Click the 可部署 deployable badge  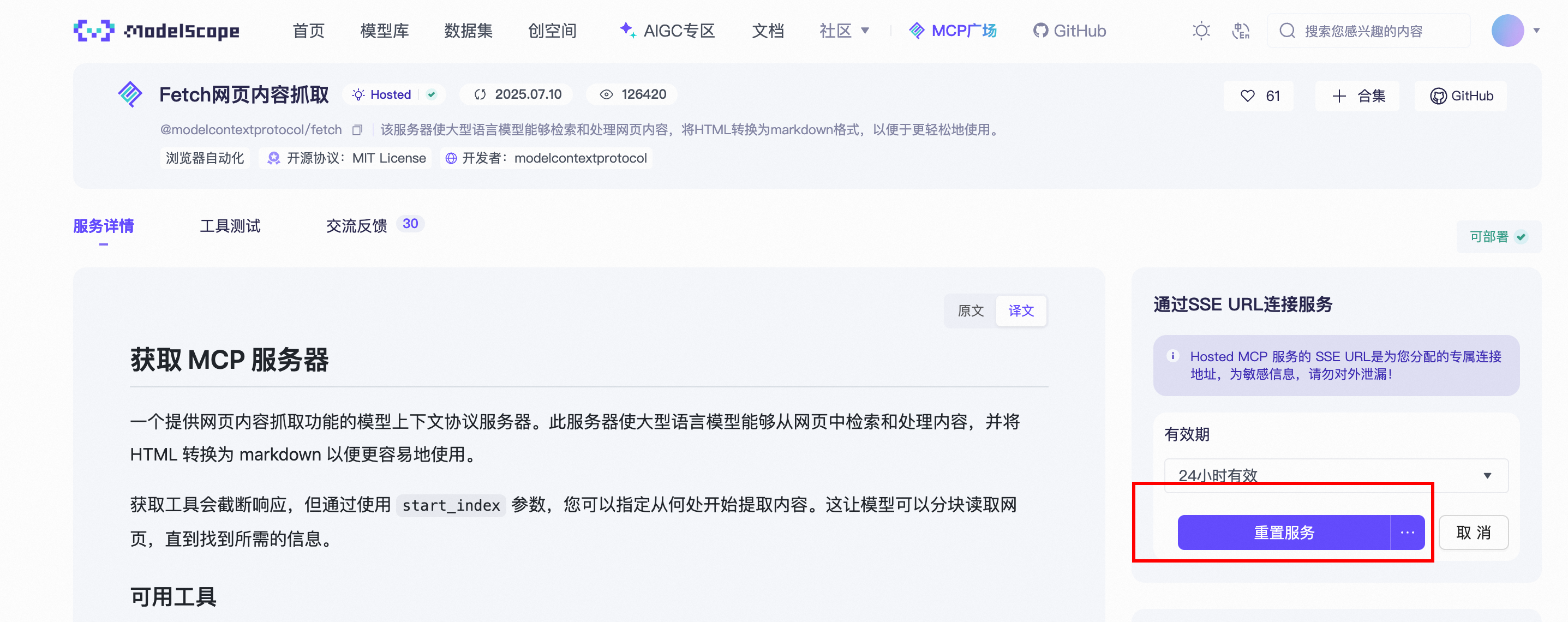click(x=1499, y=237)
